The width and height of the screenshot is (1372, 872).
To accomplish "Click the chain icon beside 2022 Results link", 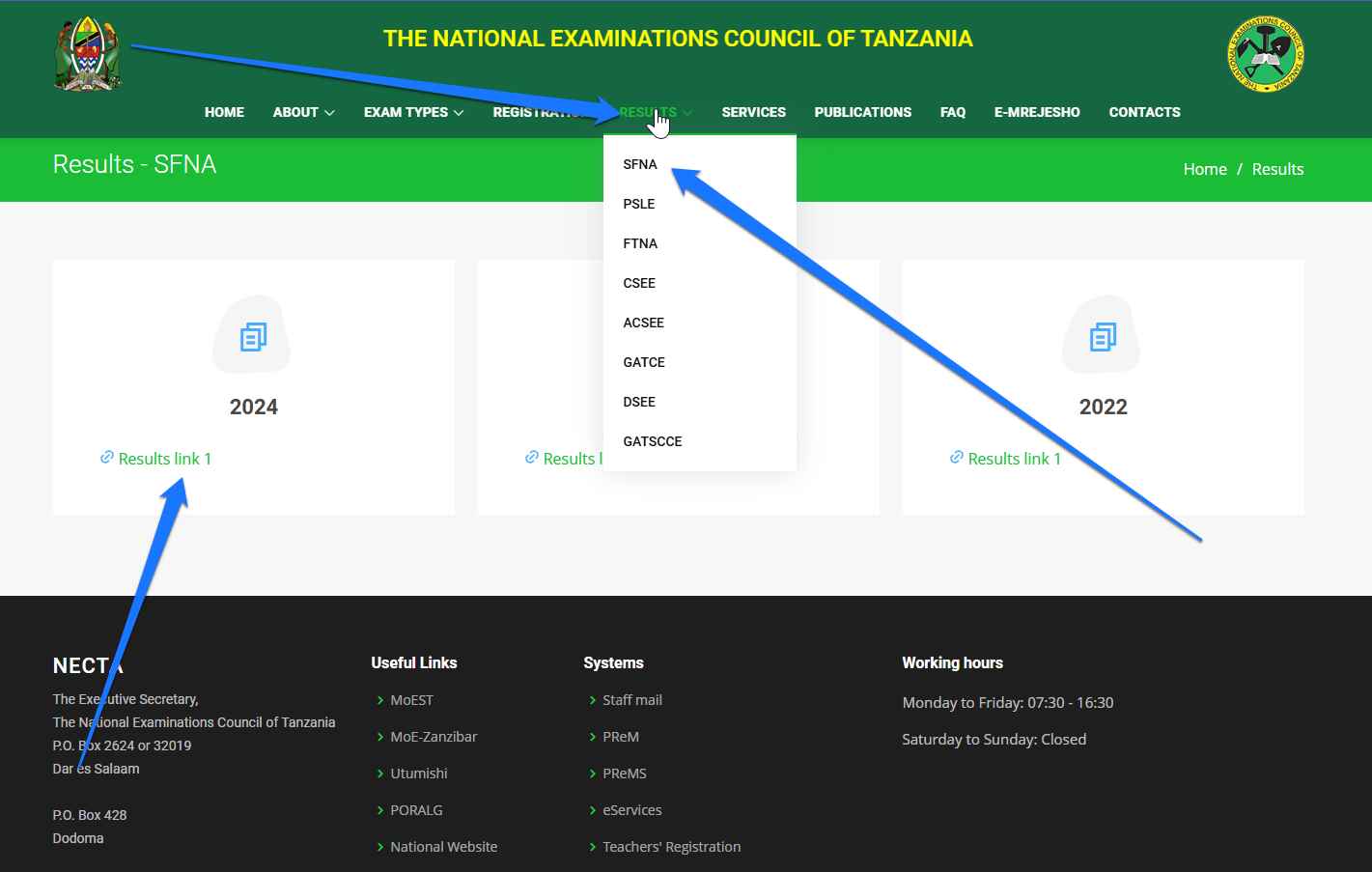I will 957,457.
